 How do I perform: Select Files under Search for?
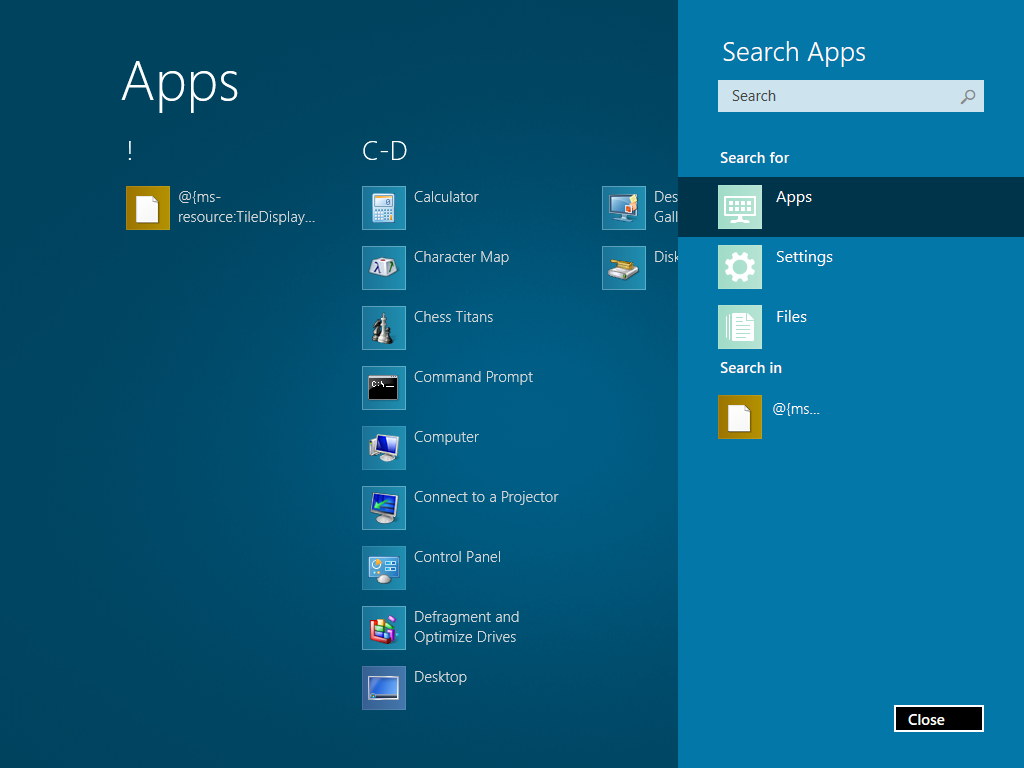pos(851,327)
